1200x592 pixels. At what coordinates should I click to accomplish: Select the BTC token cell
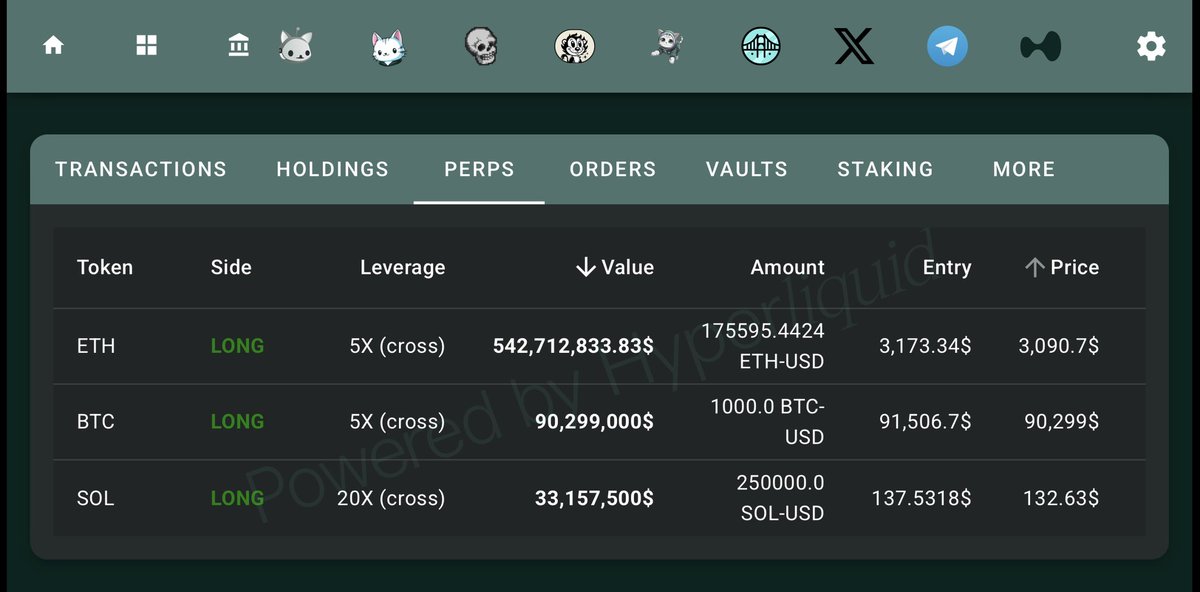coord(96,422)
